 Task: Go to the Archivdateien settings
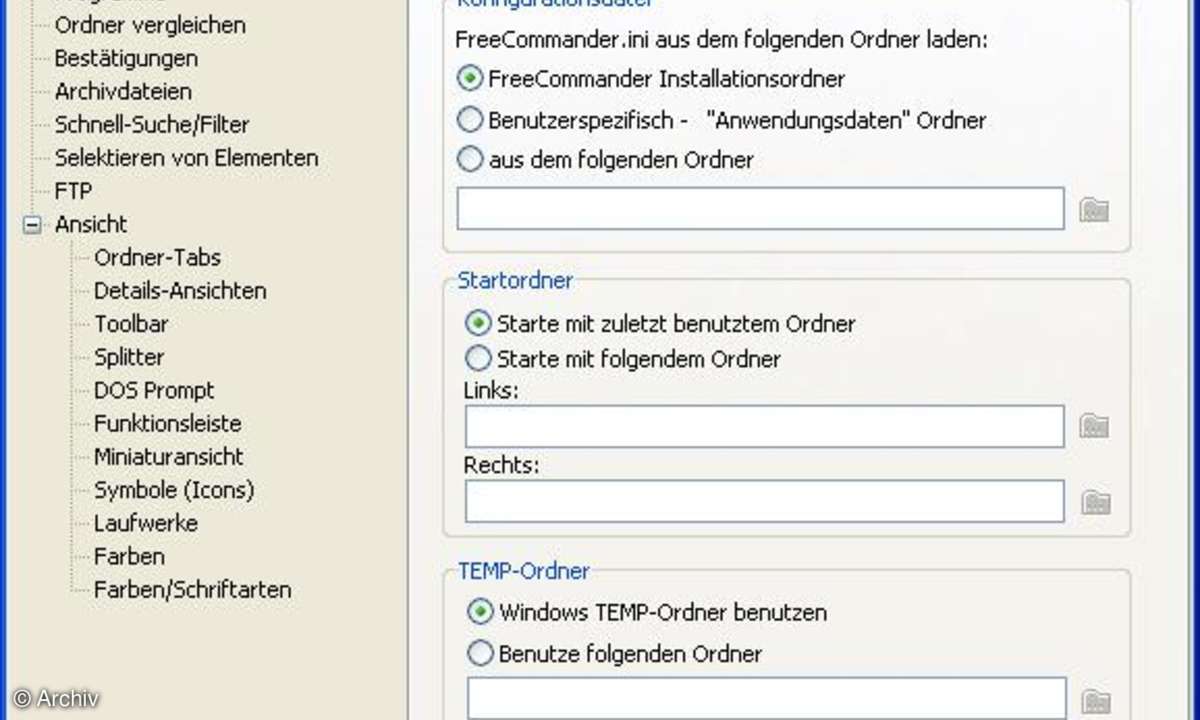(123, 91)
